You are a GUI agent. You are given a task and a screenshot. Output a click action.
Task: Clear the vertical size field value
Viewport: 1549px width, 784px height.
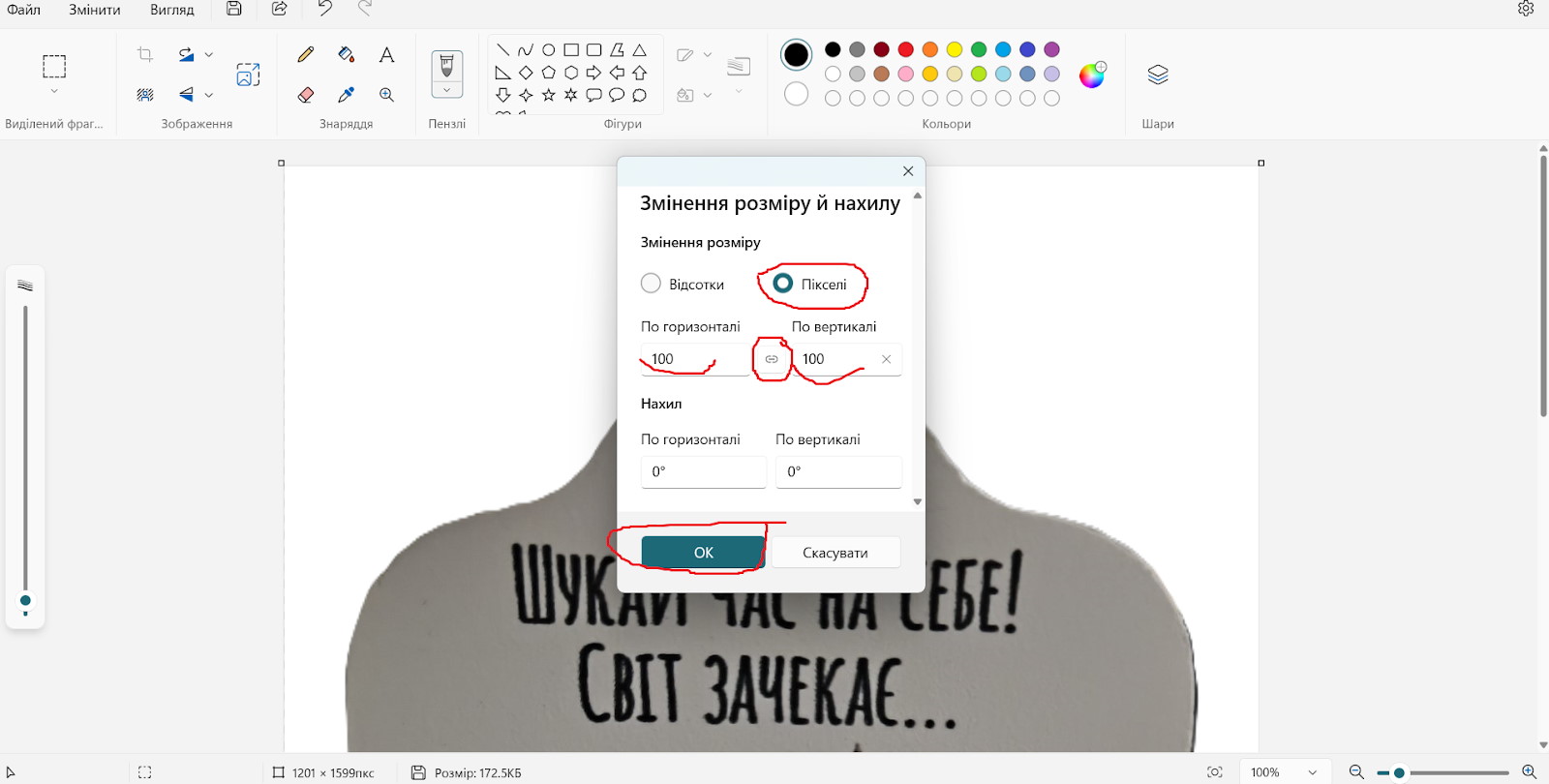tap(886, 359)
